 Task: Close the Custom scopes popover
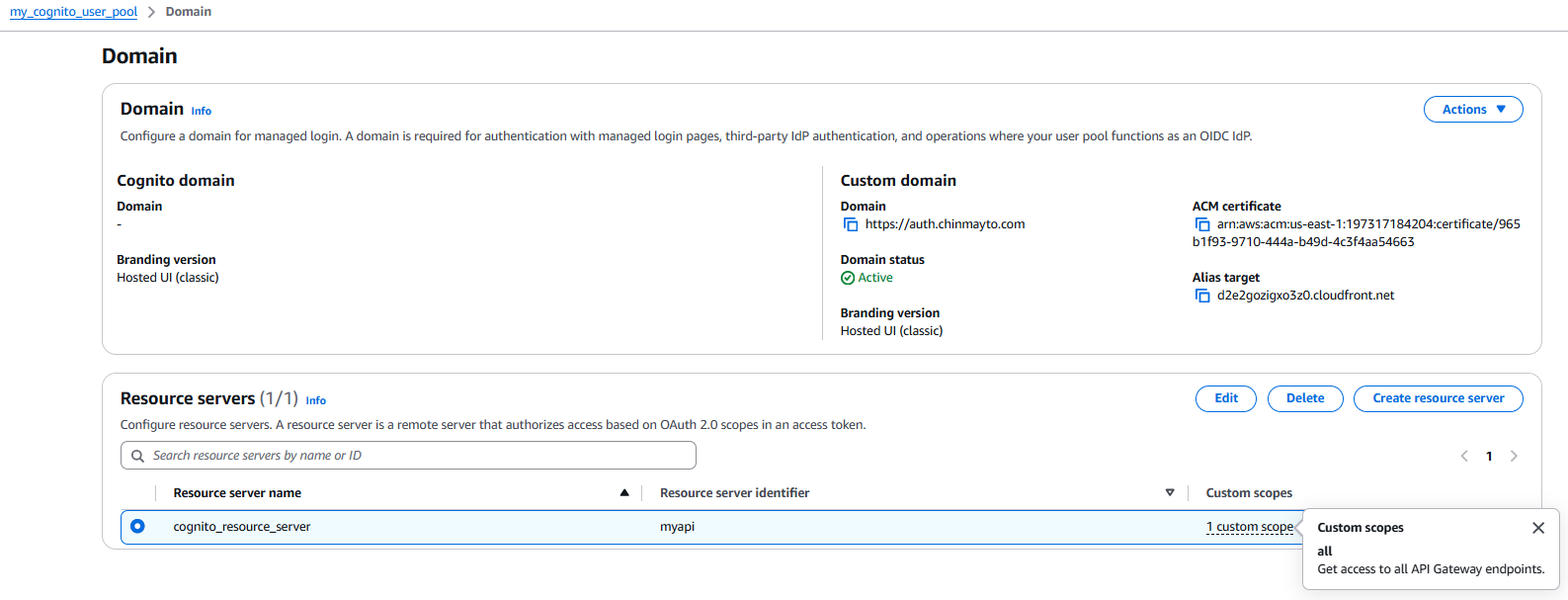click(x=1538, y=528)
